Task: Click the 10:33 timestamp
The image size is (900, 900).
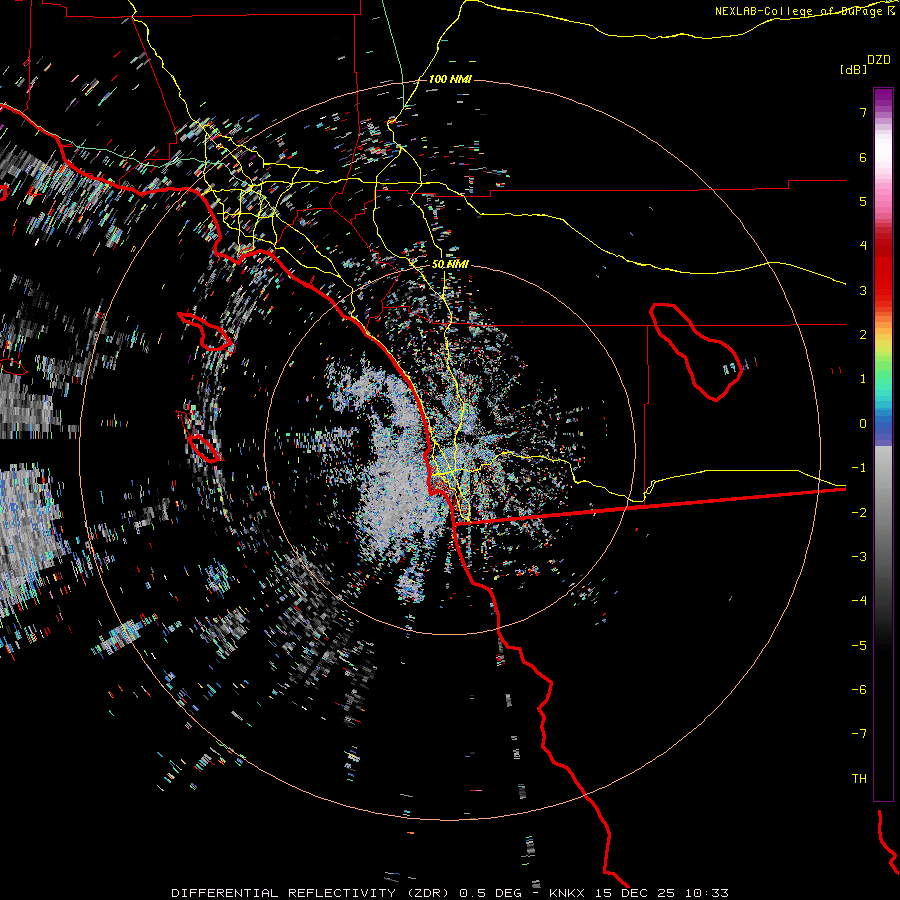Action: pyautogui.click(x=709, y=893)
